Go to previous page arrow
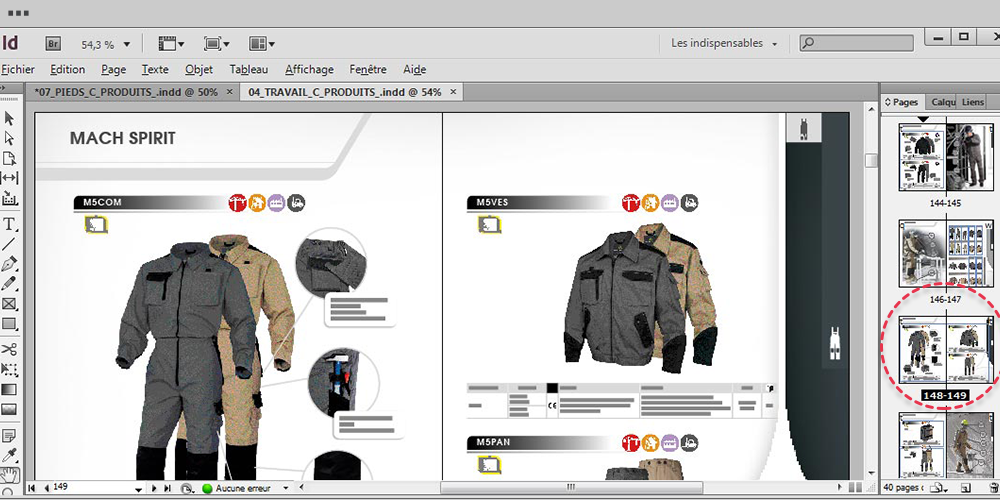Screen dimensions: 1000x500 47,488
